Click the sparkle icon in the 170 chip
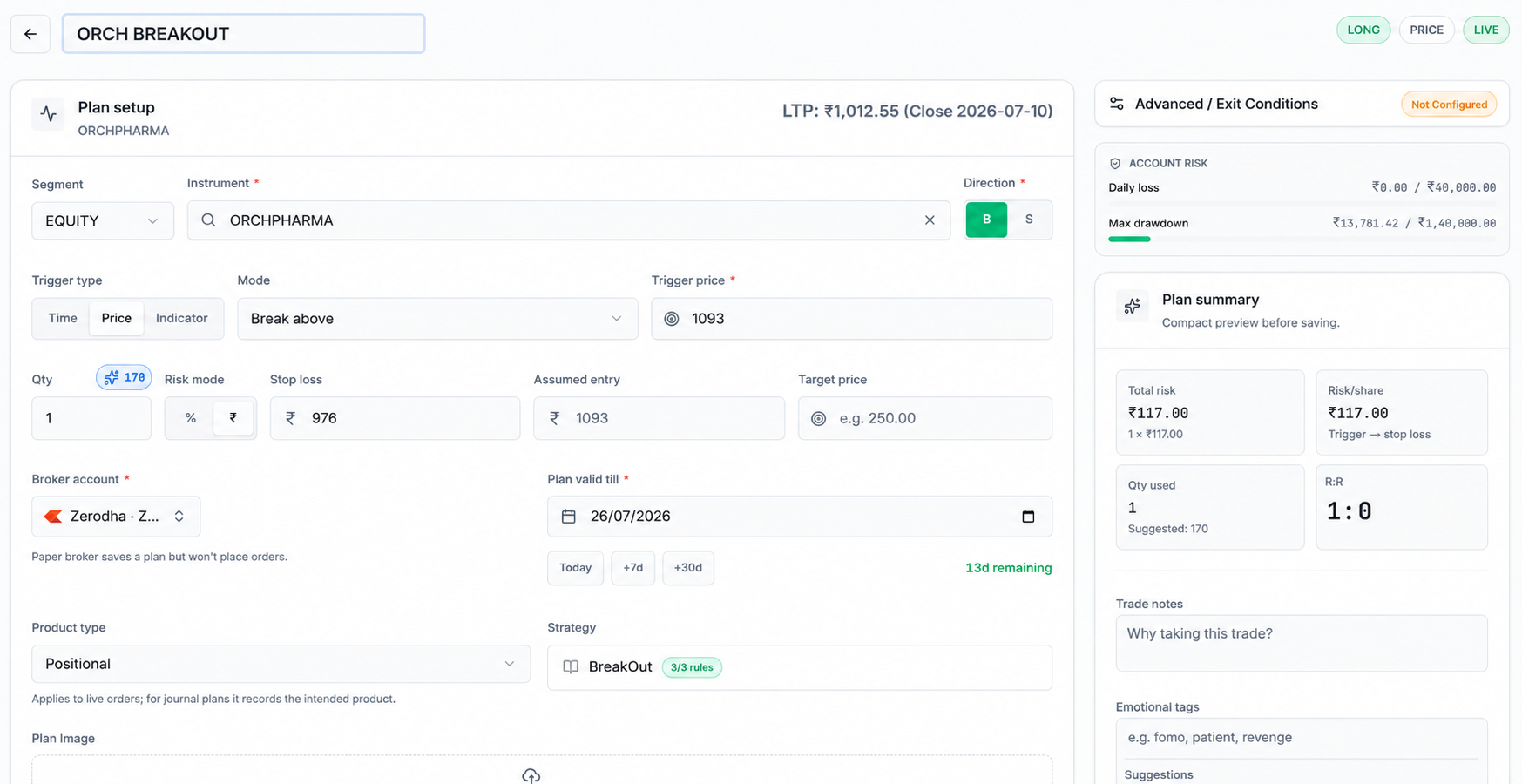This screenshot has width=1522, height=784. tap(112, 377)
